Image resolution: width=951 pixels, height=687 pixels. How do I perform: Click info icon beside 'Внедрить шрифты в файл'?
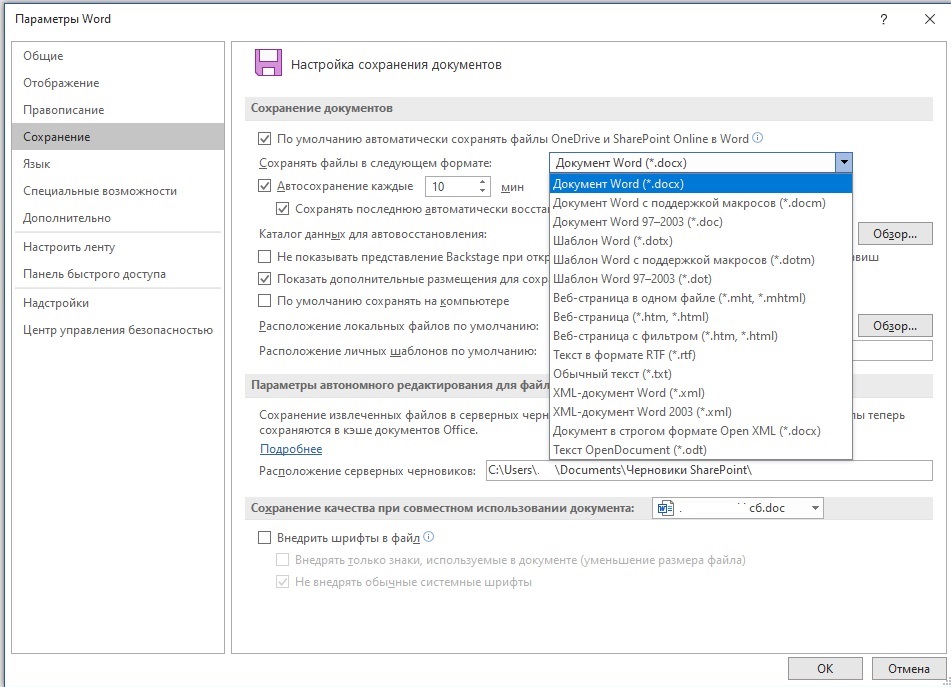(429, 537)
